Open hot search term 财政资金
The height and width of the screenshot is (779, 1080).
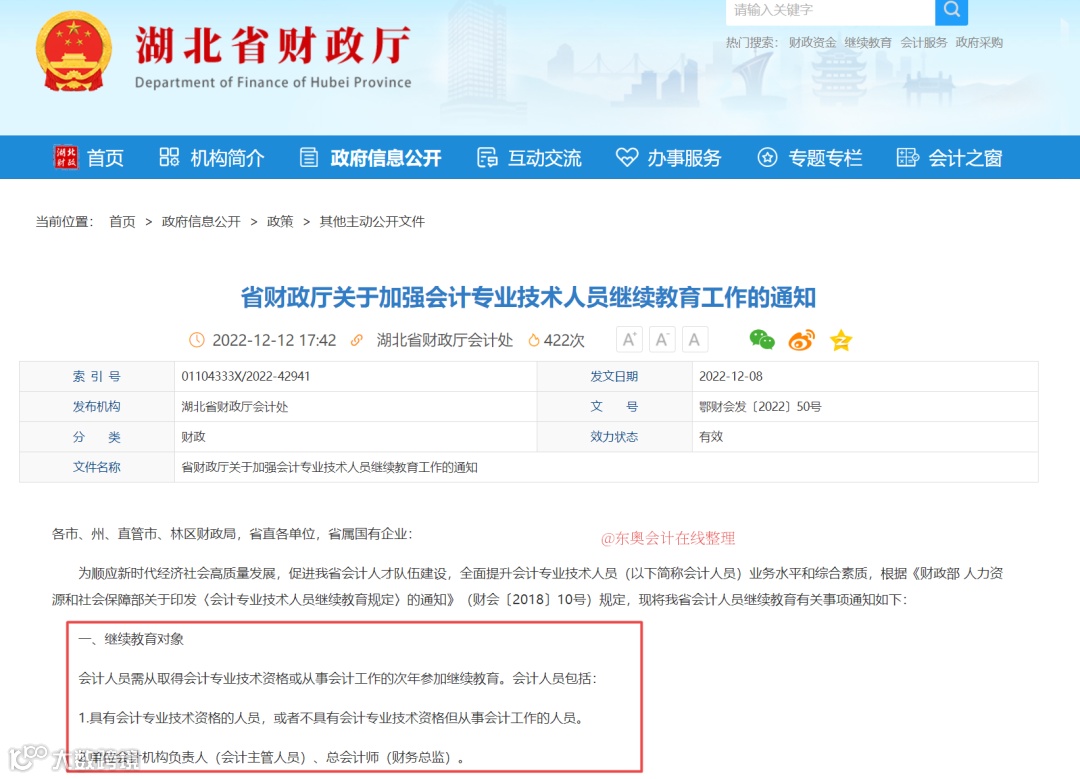[812, 43]
